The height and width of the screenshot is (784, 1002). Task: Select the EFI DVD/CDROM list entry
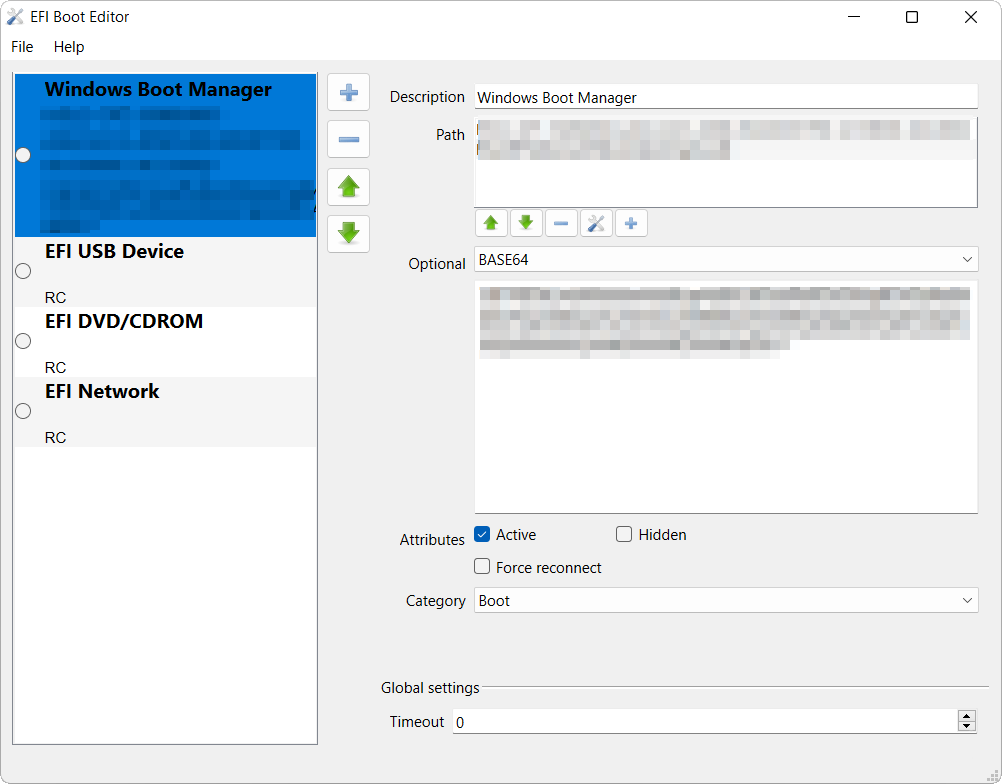point(166,342)
